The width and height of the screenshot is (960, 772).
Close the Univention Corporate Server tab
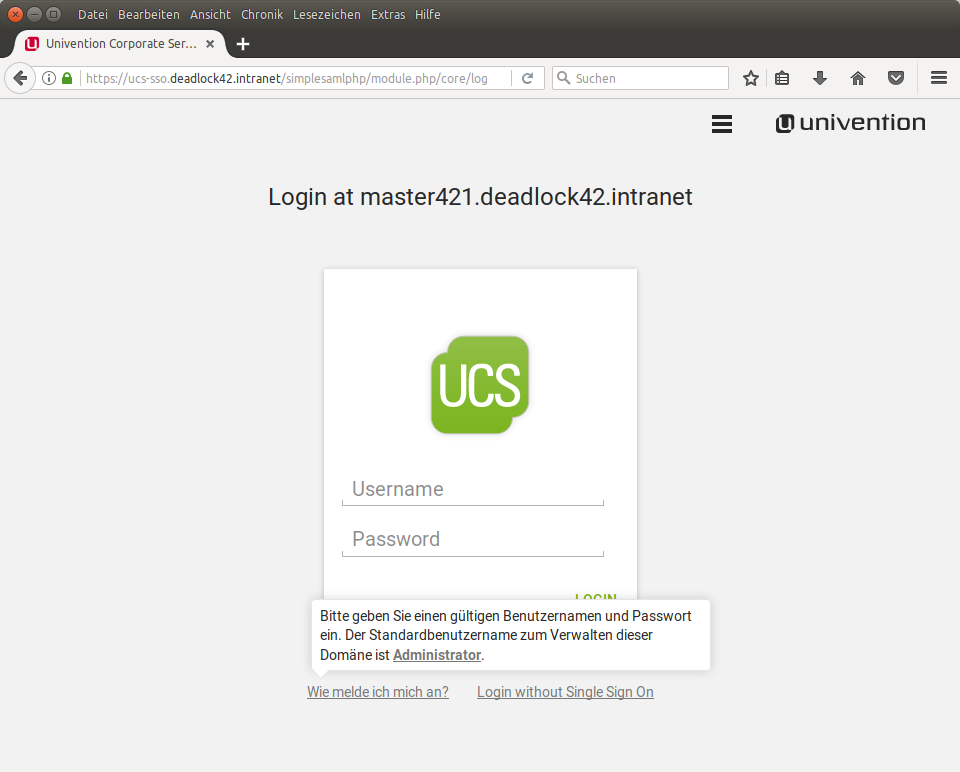[x=210, y=44]
